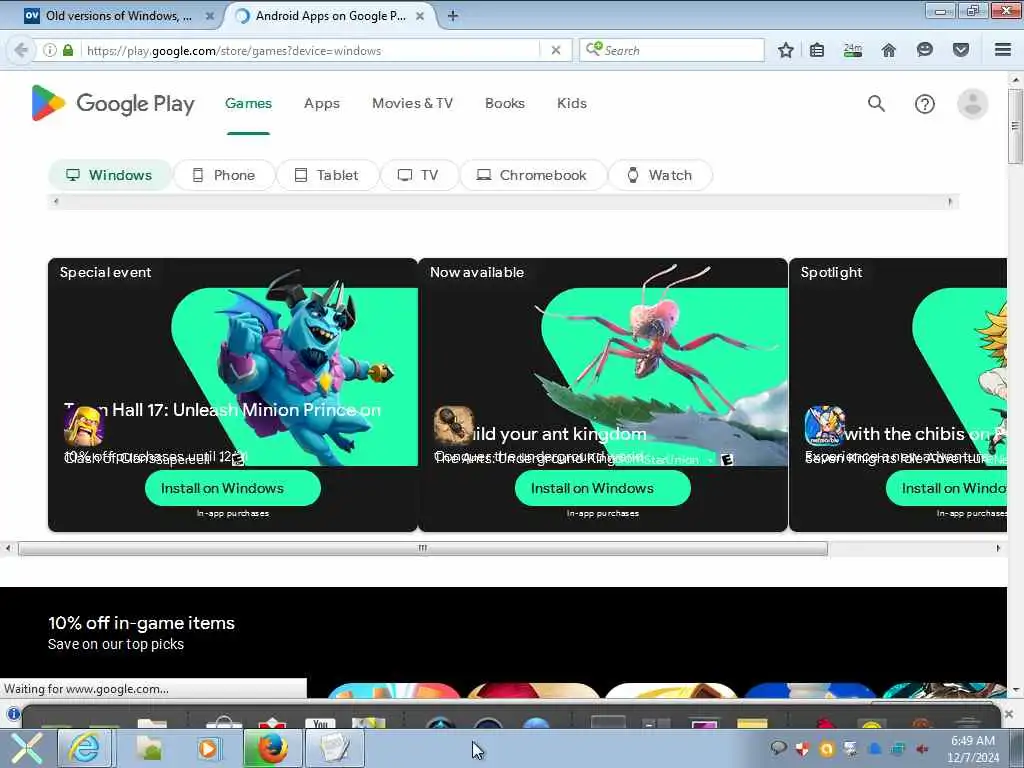
Task: Click the Firefox Search box
Action: (672, 50)
